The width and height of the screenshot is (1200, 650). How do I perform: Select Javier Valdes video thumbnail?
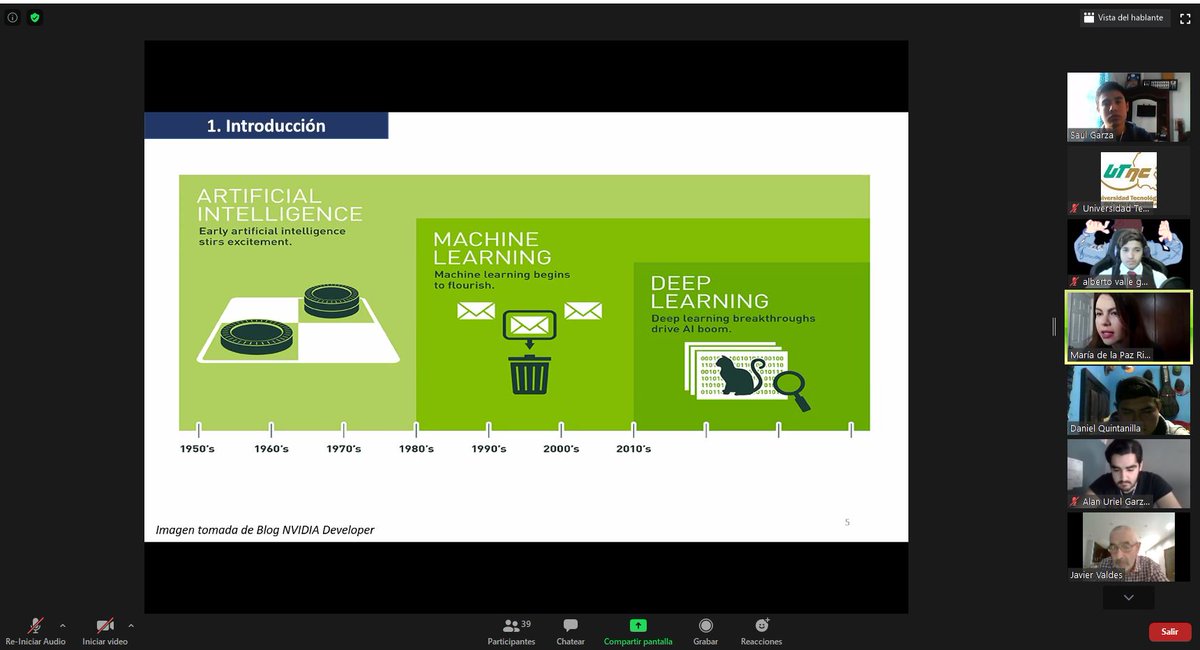(1128, 547)
